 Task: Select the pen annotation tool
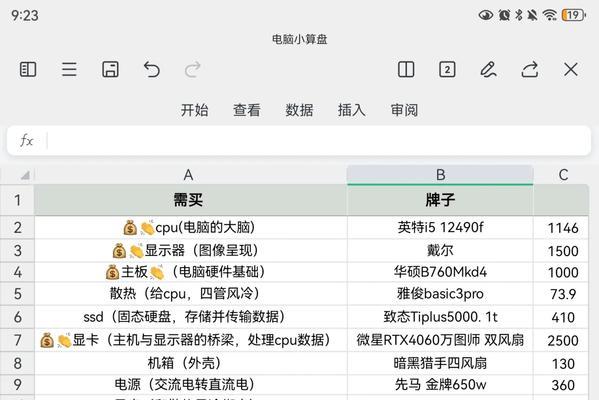488,70
